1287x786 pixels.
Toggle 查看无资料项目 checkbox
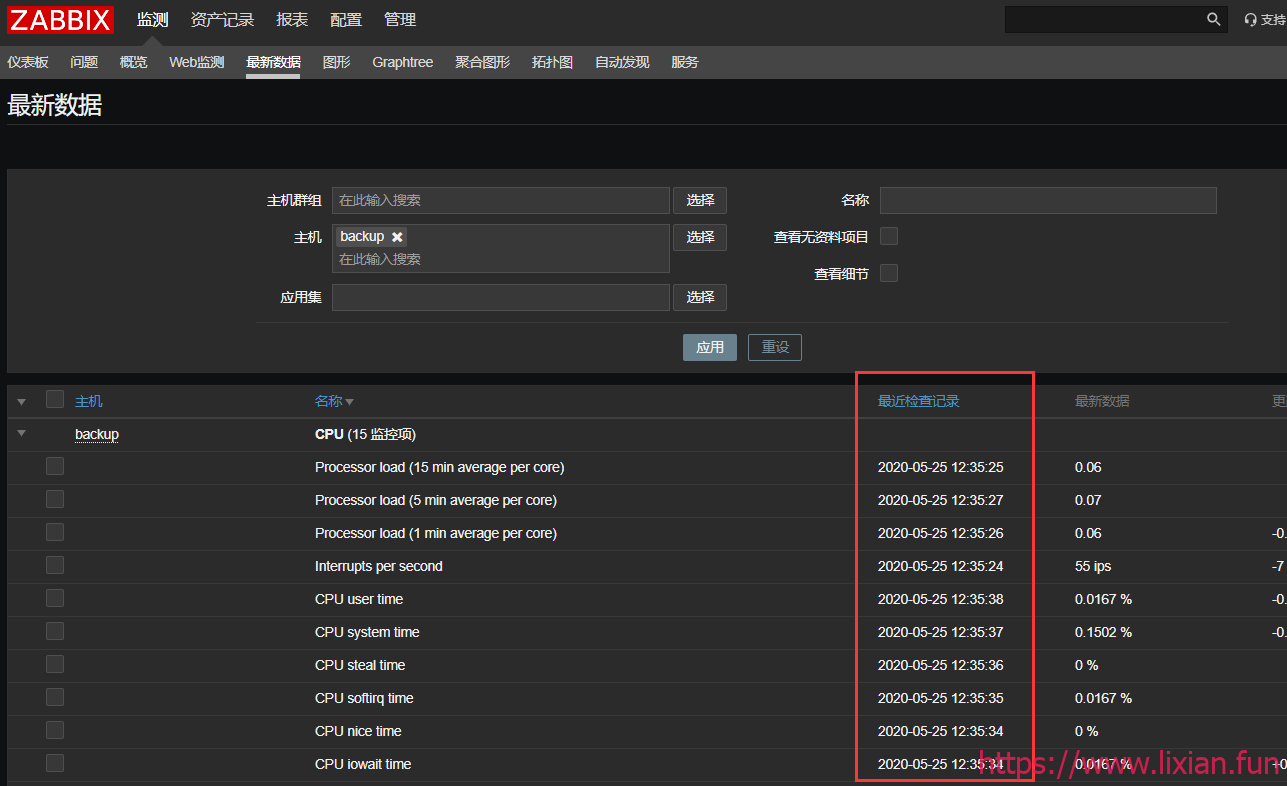click(x=889, y=236)
